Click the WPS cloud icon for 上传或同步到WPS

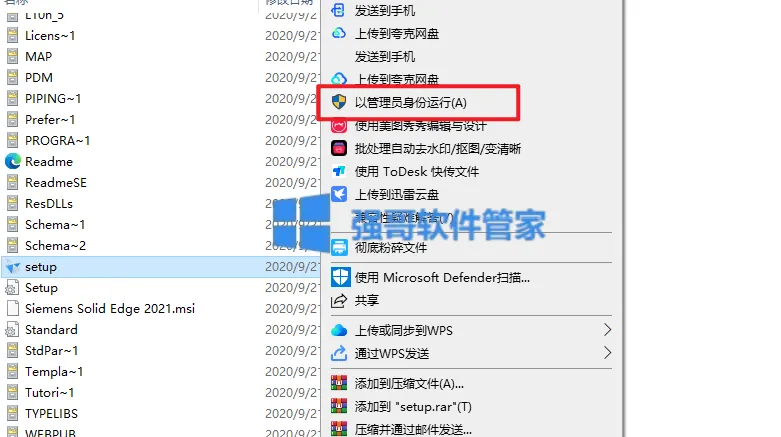click(339, 330)
